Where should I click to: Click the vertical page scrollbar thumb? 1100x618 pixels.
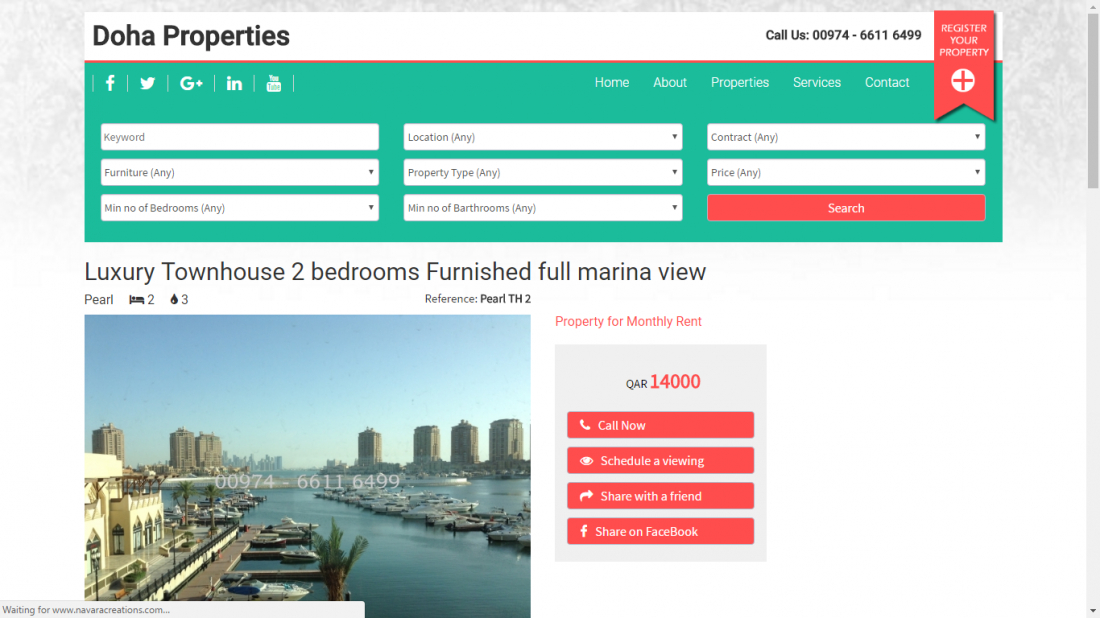tap(1093, 100)
